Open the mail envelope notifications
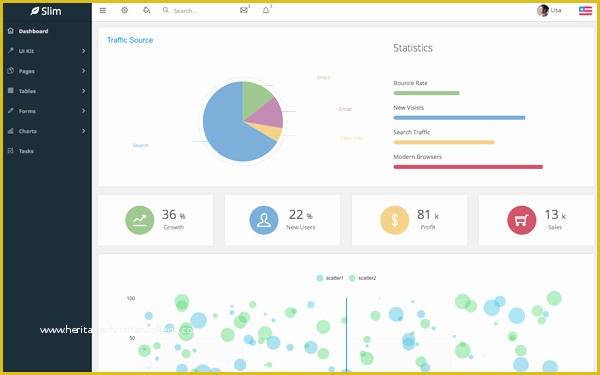 coord(244,10)
